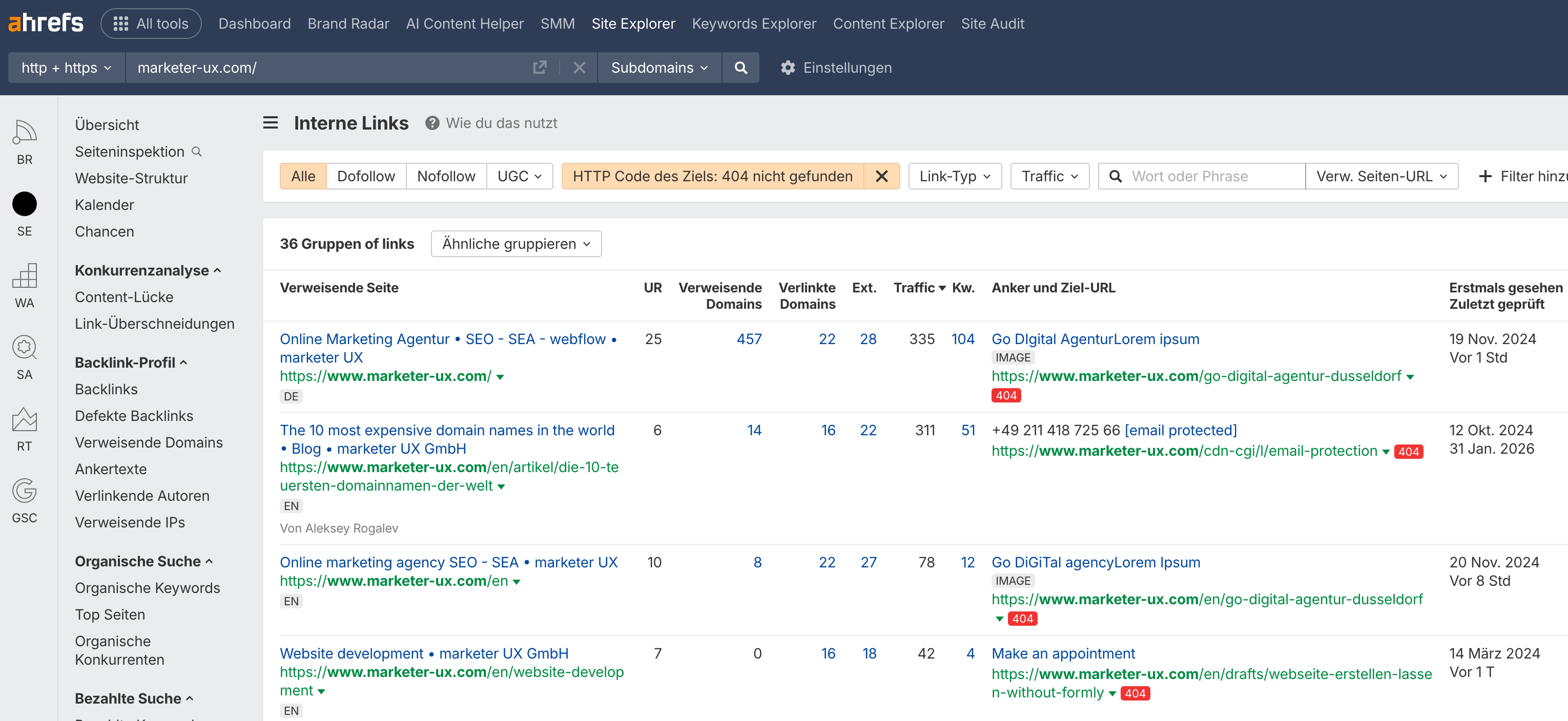Open Keywords Explorer in top navigation

click(754, 24)
